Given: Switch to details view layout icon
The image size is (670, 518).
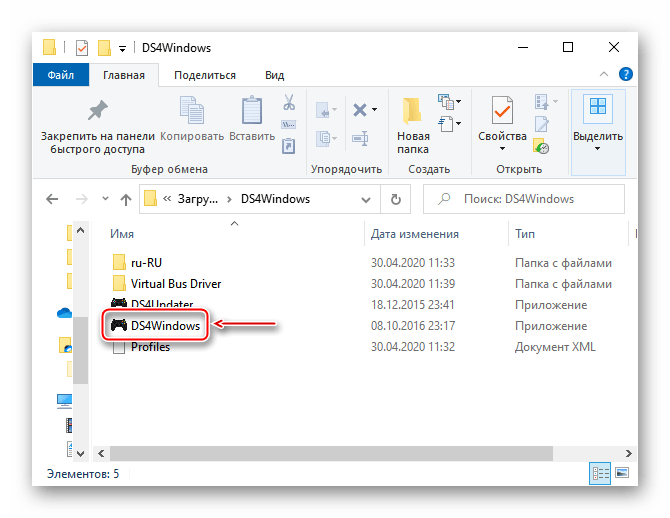Looking at the screenshot, I should [x=600, y=473].
